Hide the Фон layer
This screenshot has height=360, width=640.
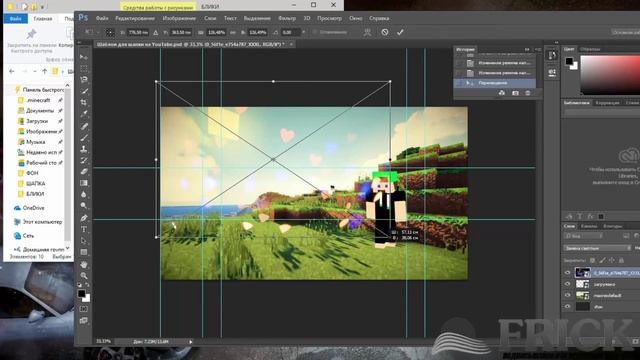567,307
